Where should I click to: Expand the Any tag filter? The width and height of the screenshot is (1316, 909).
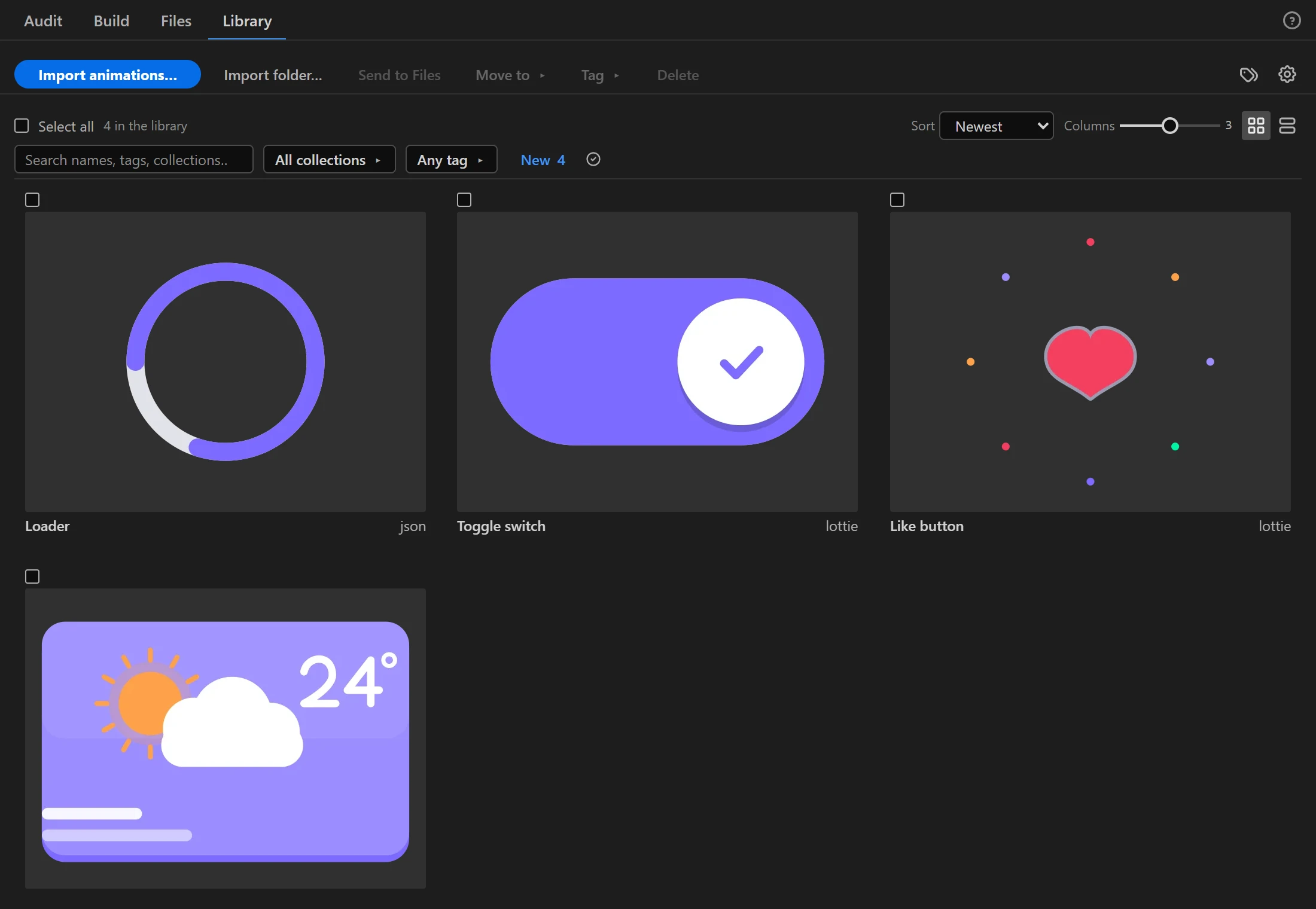coord(452,159)
